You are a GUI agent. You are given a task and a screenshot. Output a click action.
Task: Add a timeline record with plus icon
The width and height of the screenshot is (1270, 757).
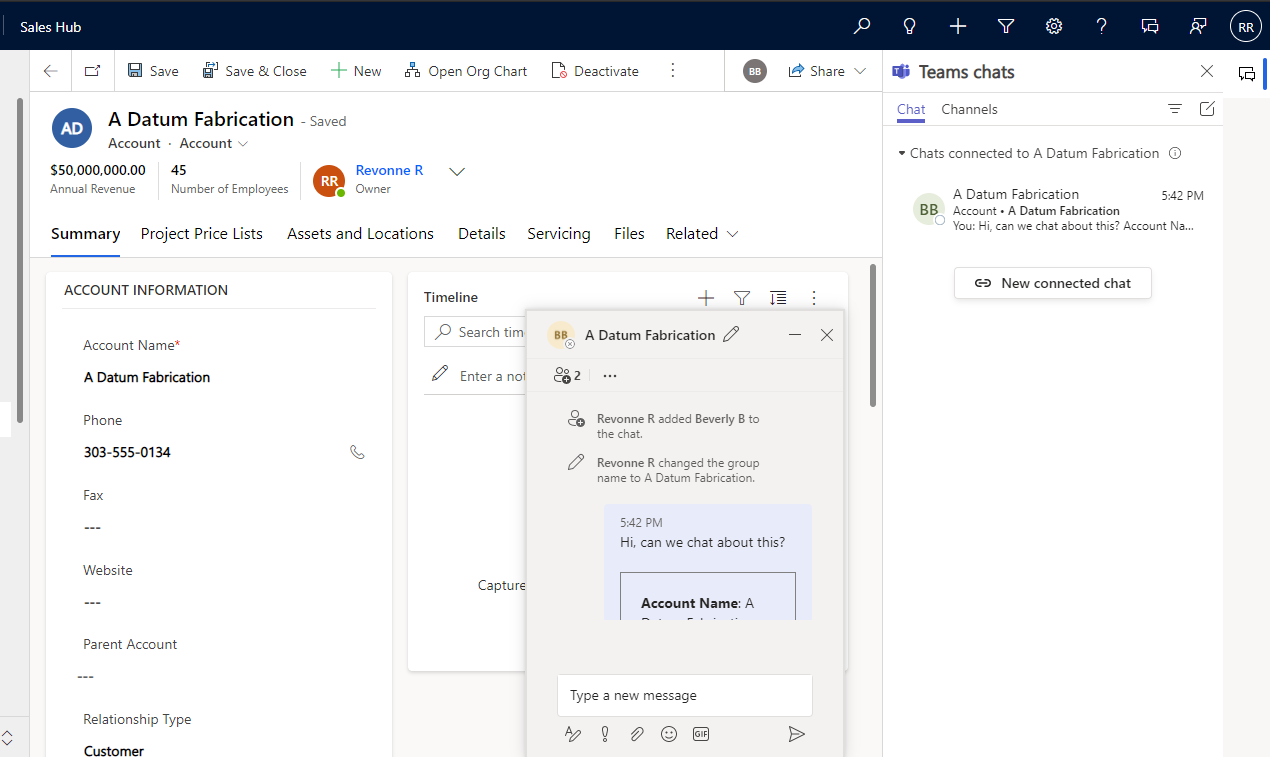[x=706, y=297]
